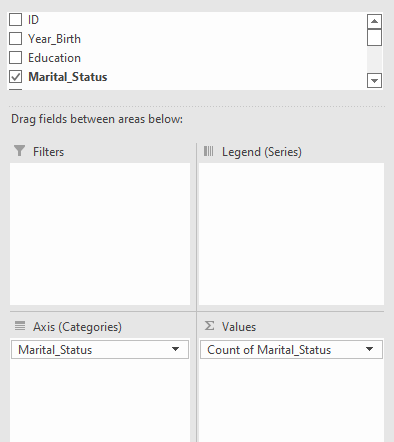Viewport: 394px width, 442px height.
Task: Select the Education field label
Action: (x=54, y=58)
